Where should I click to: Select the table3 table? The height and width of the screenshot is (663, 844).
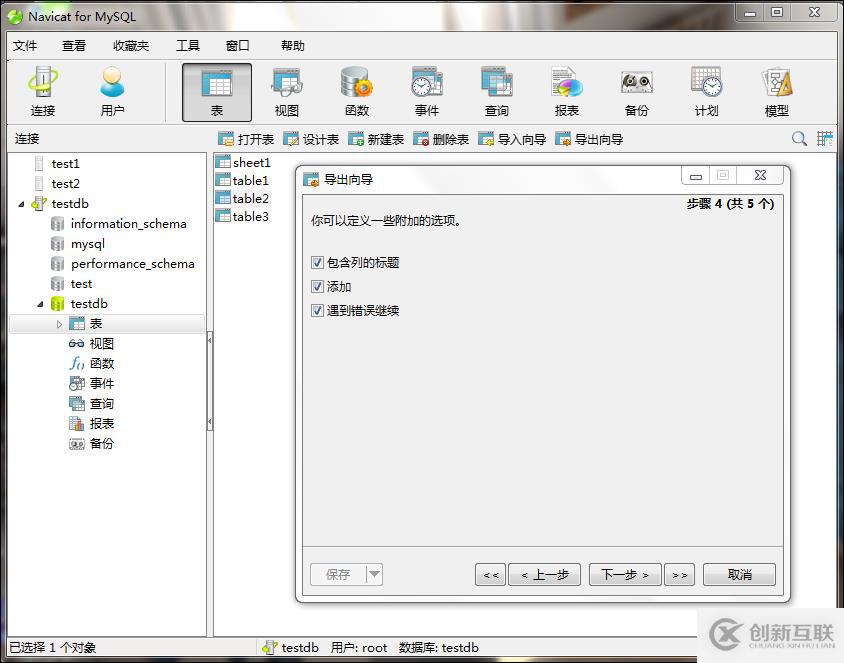click(x=242, y=216)
